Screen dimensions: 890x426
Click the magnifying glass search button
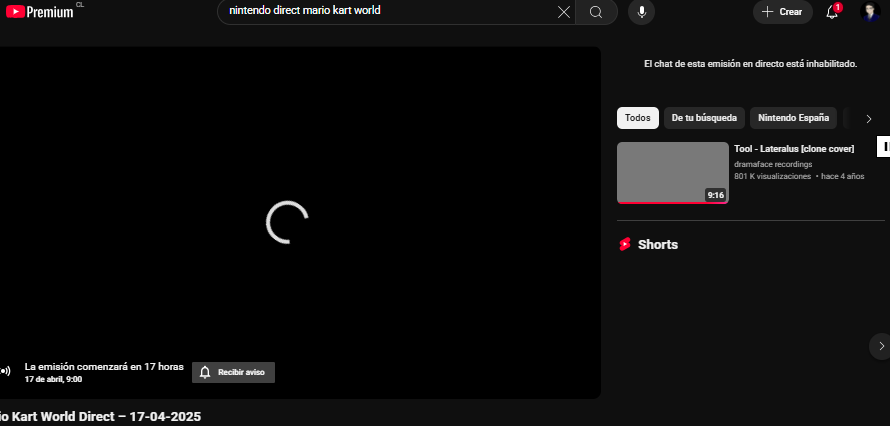pyautogui.click(x=596, y=12)
